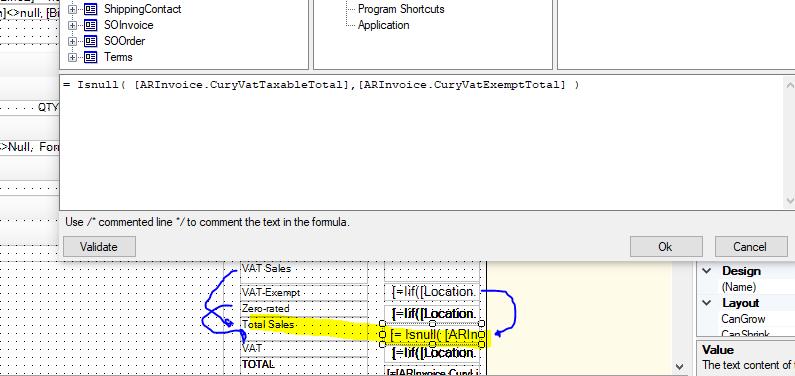Expand the Terms tree node
The height and width of the screenshot is (376, 795).
point(73,57)
